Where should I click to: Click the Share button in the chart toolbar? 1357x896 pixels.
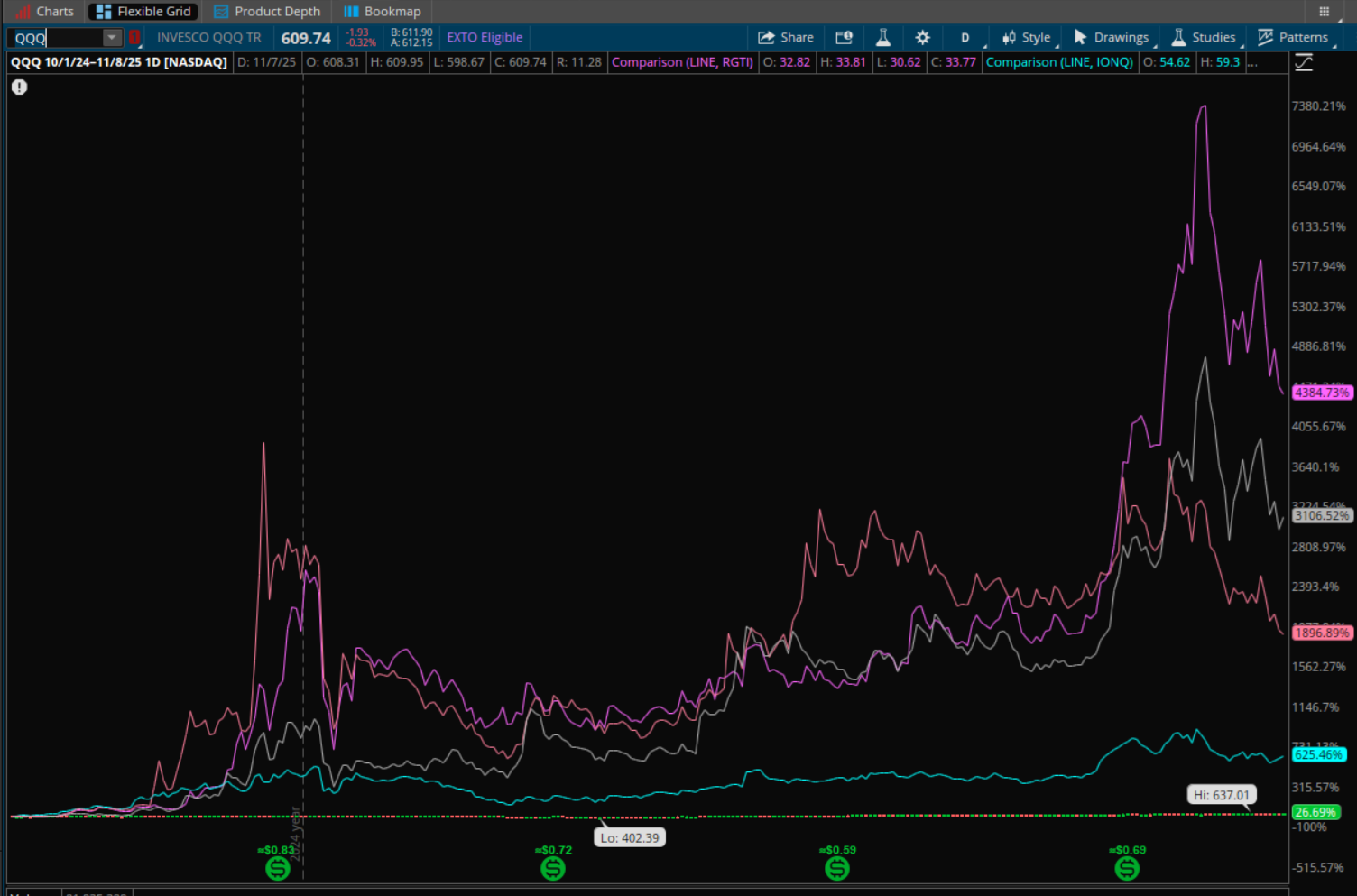click(x=786, y=37)
